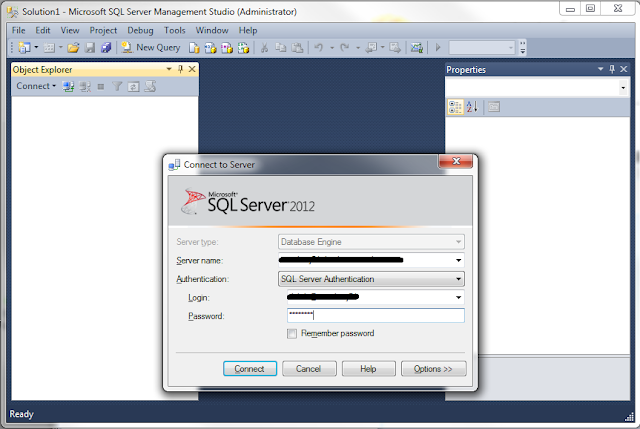Open the Tools menu
Screen dimensions: 640x429
(x=175, y=31)
